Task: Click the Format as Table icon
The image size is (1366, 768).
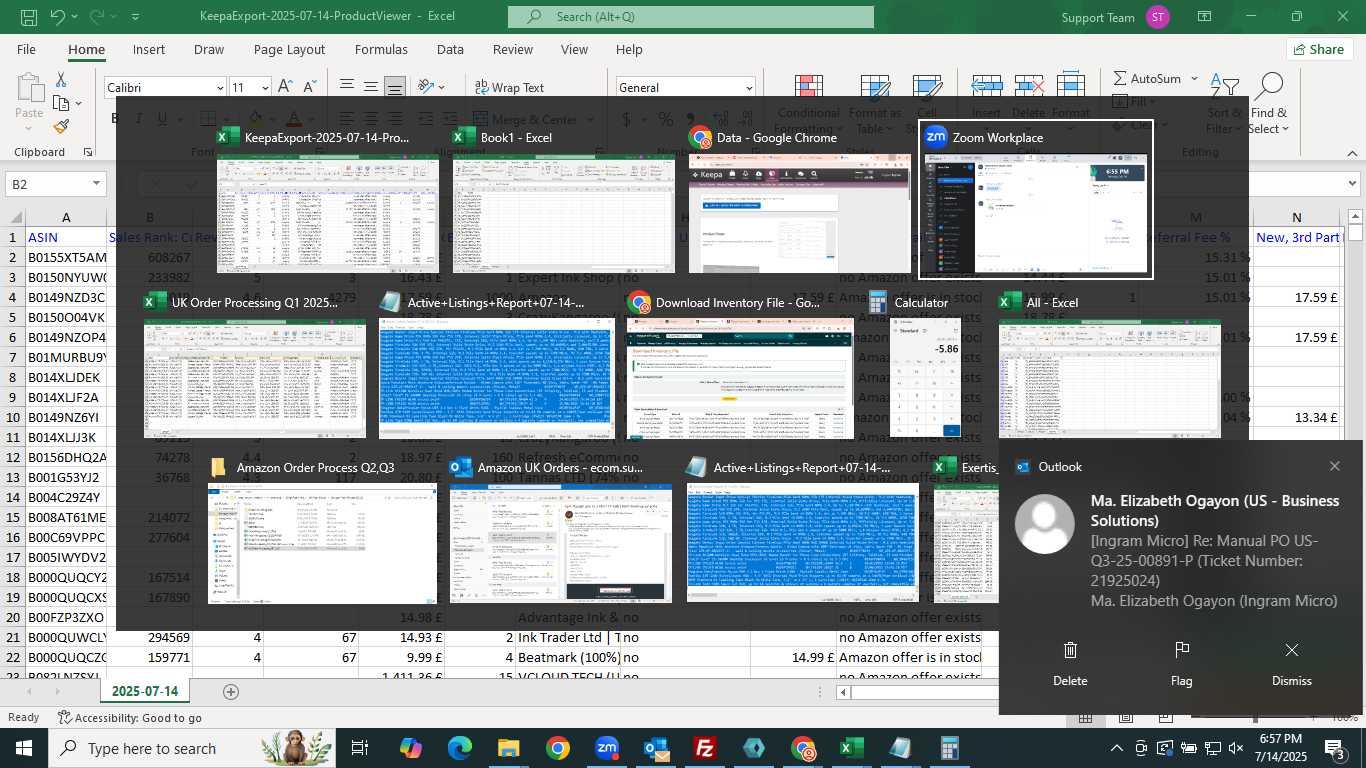Action: [875, 86]
